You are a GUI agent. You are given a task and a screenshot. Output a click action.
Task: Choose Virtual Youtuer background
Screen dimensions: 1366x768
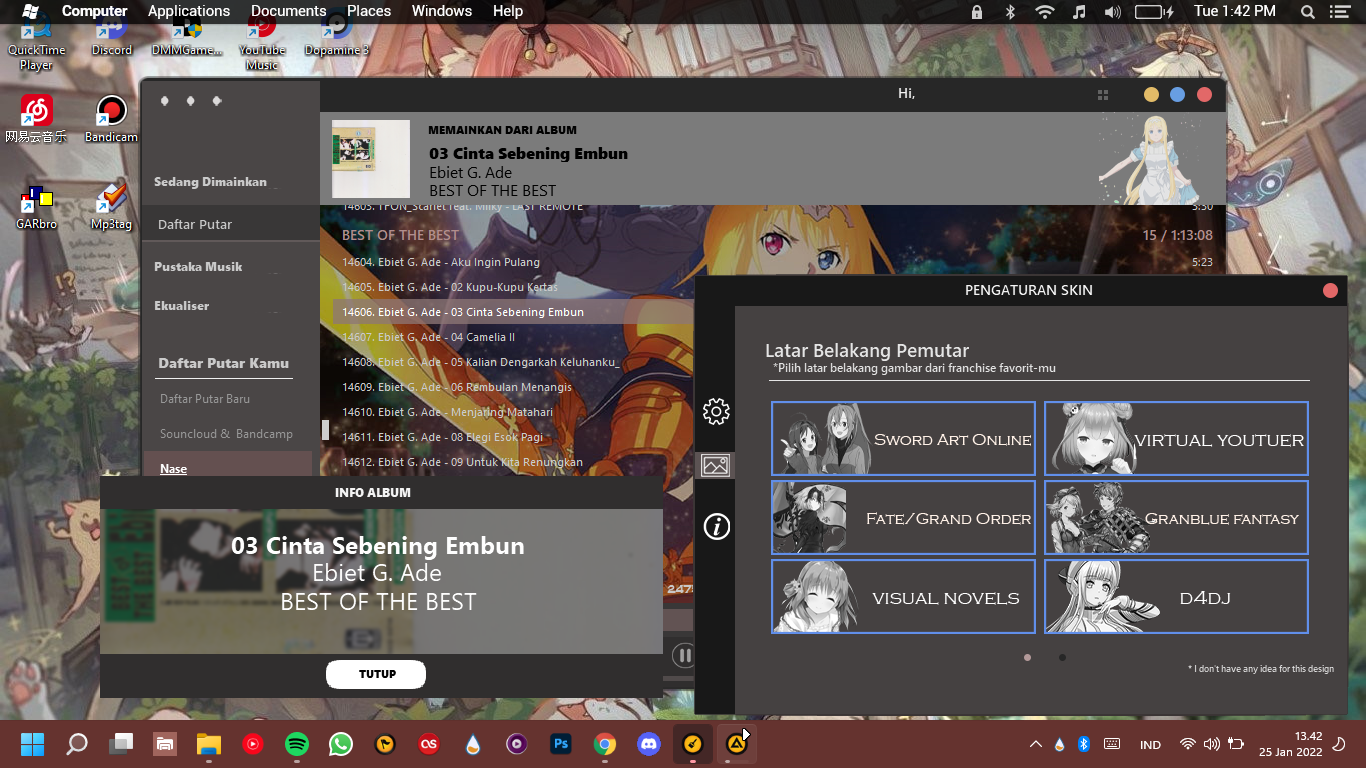[1176, 438]
